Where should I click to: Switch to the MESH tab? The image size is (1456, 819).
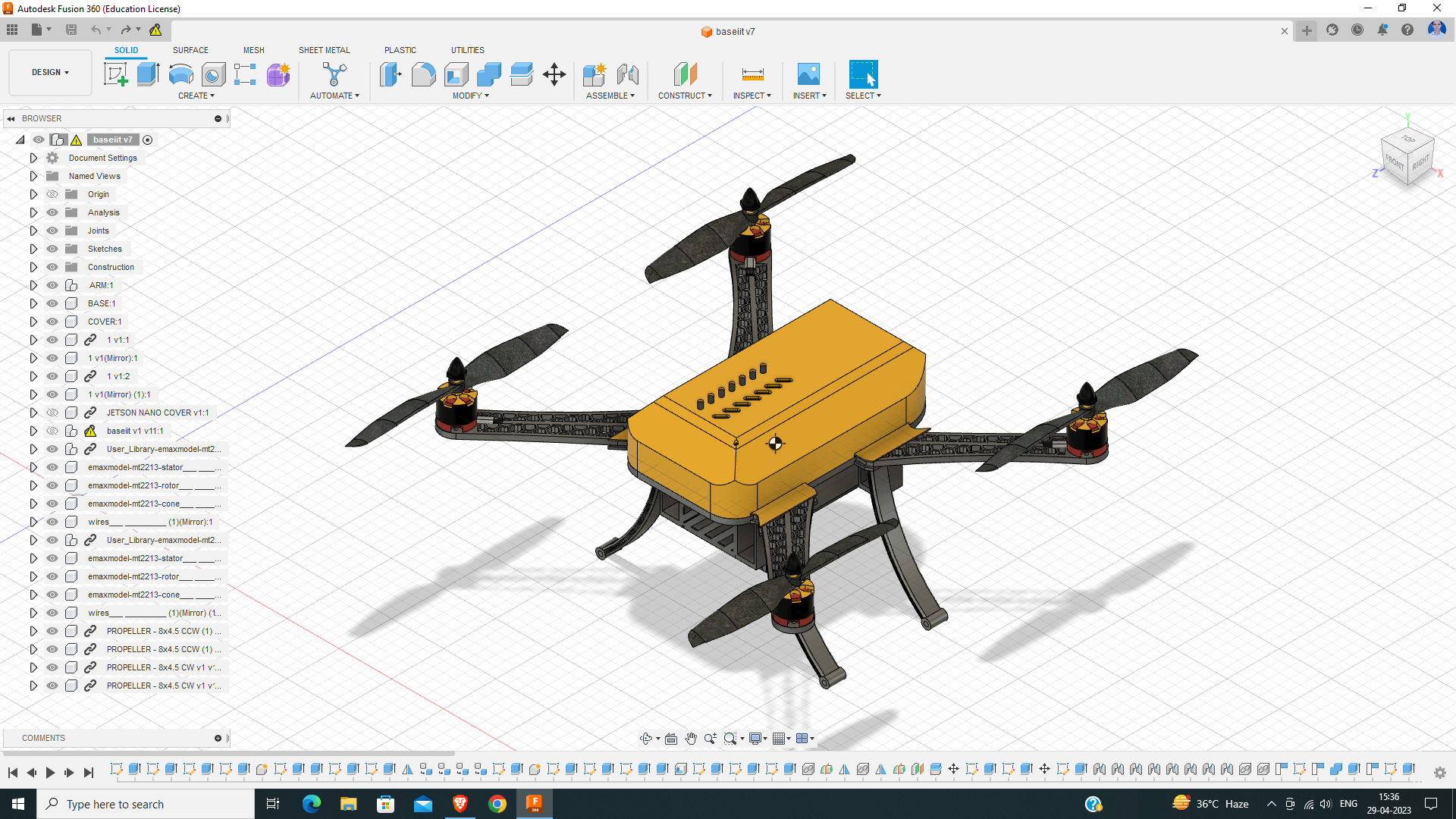pyautogui.click(x=253, y=50)
